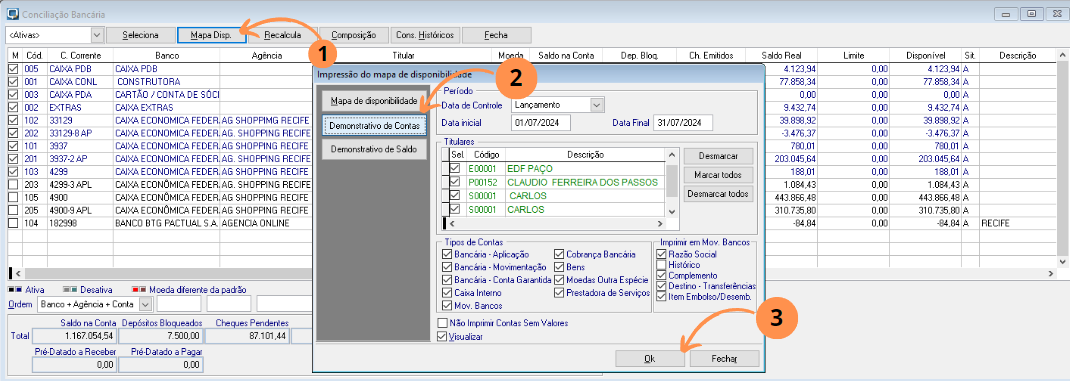Toggle Bancária - Aplicação checkbox

[x=447, y=255]
